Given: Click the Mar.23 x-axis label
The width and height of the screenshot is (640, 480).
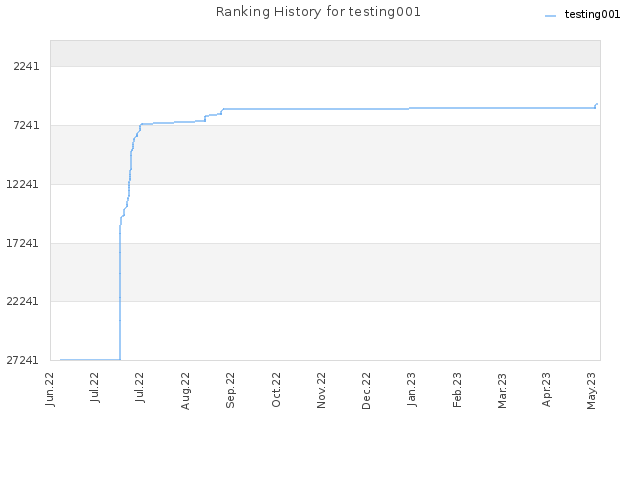Looking at the screenshot, I should [502, 390].
